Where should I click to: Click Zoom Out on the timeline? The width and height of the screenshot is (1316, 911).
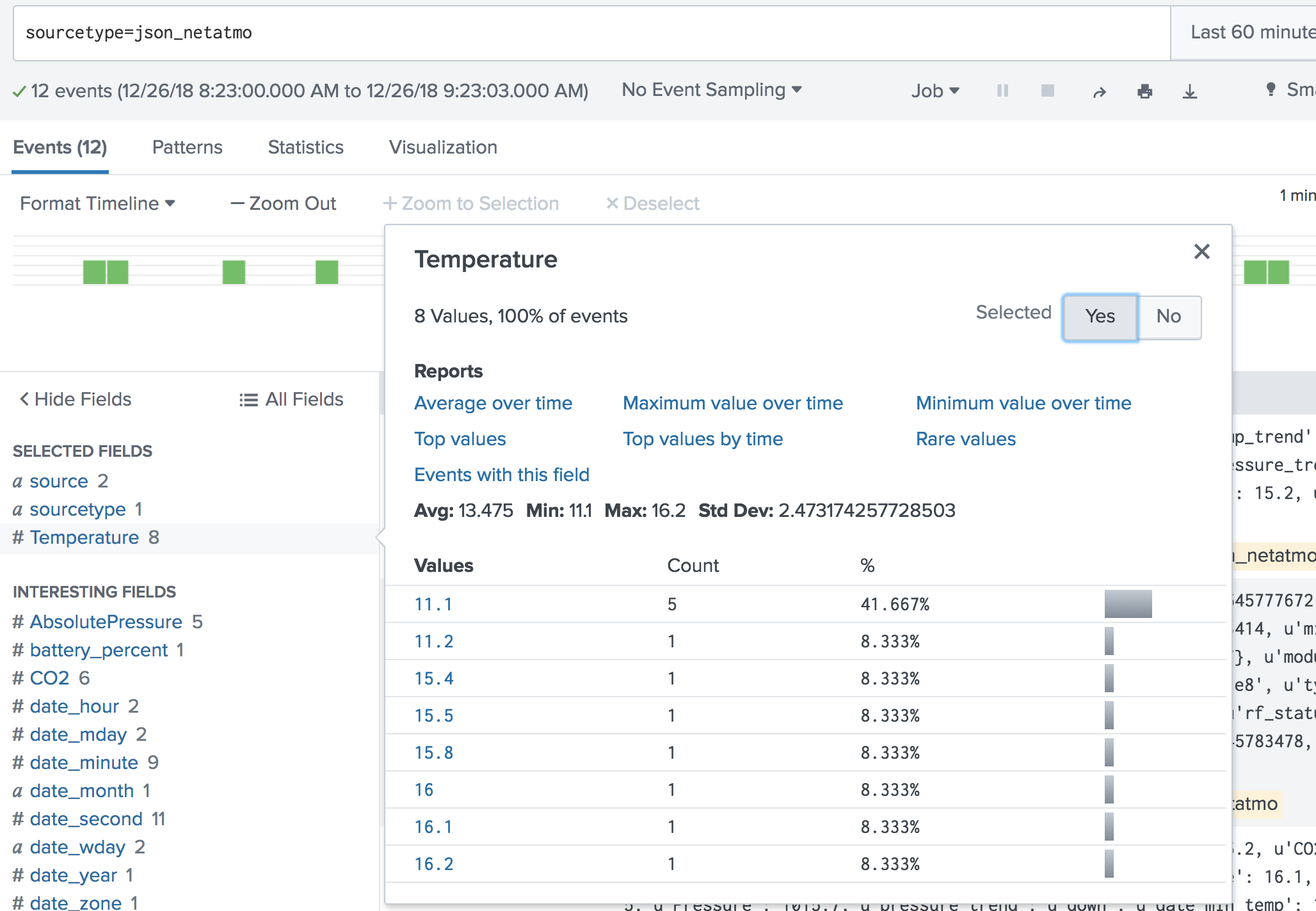pyautogui.click(x=284, y=203)
